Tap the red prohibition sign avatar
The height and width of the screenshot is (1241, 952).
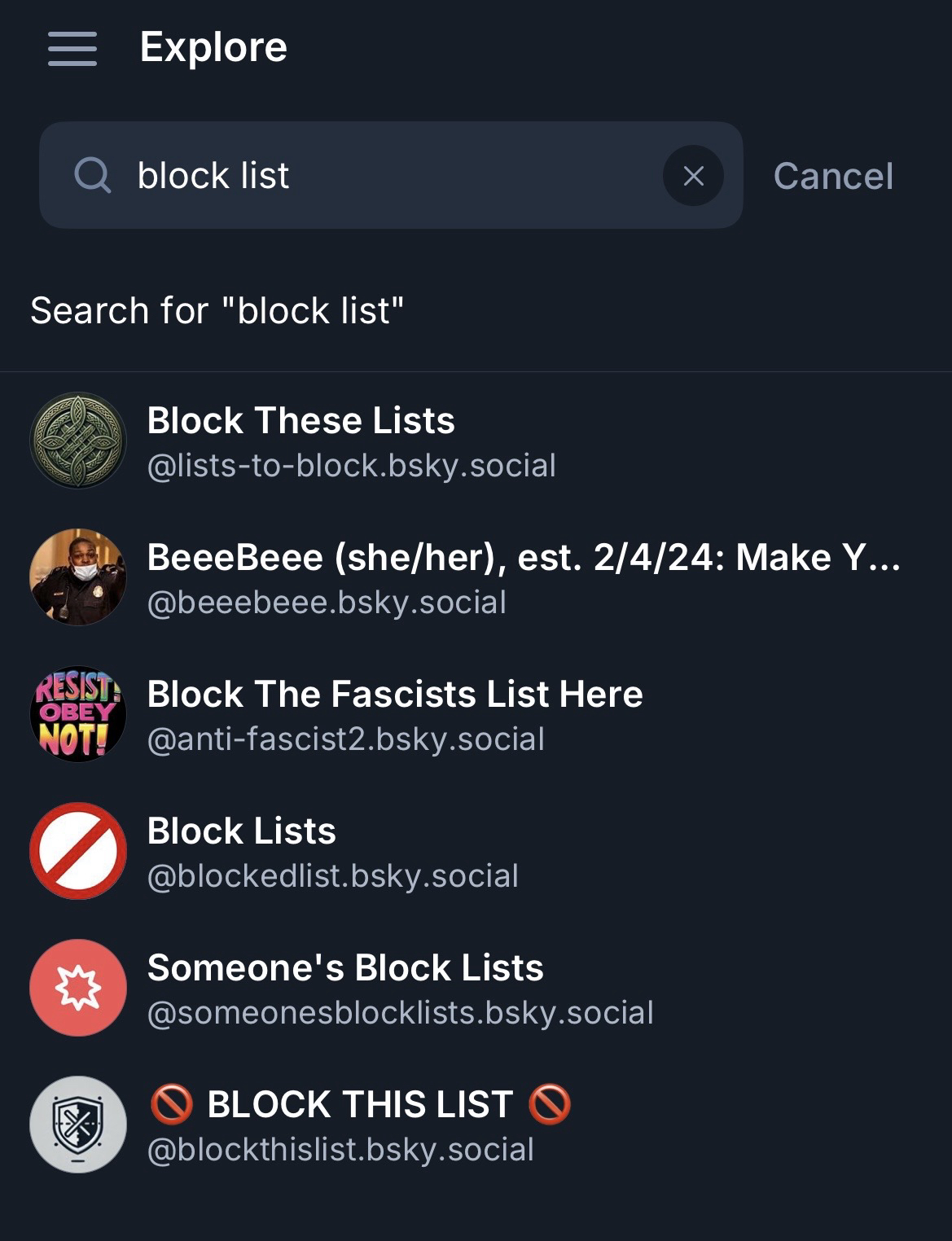(78, 851)
